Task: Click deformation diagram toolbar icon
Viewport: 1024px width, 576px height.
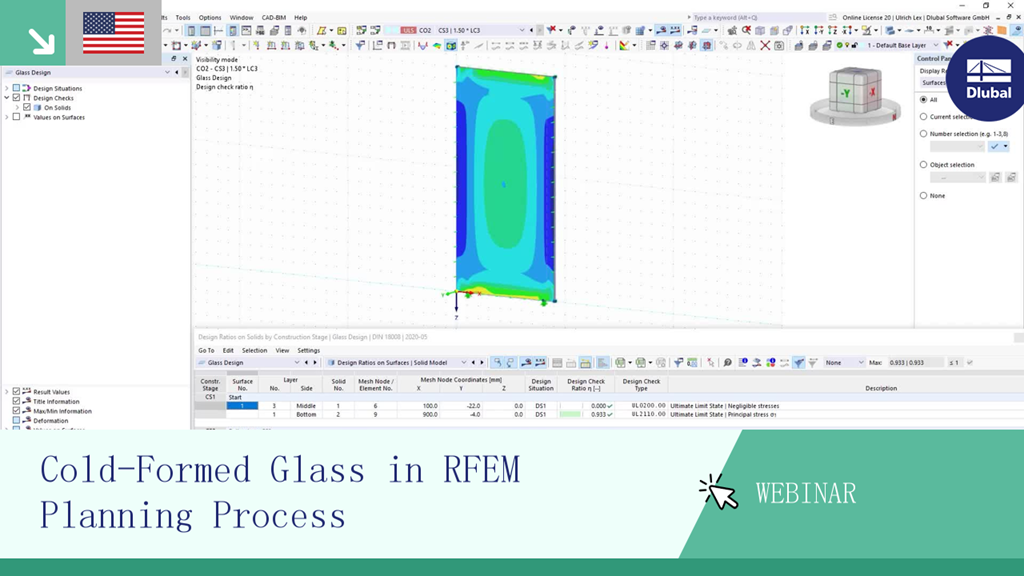Action: point(423,45)
